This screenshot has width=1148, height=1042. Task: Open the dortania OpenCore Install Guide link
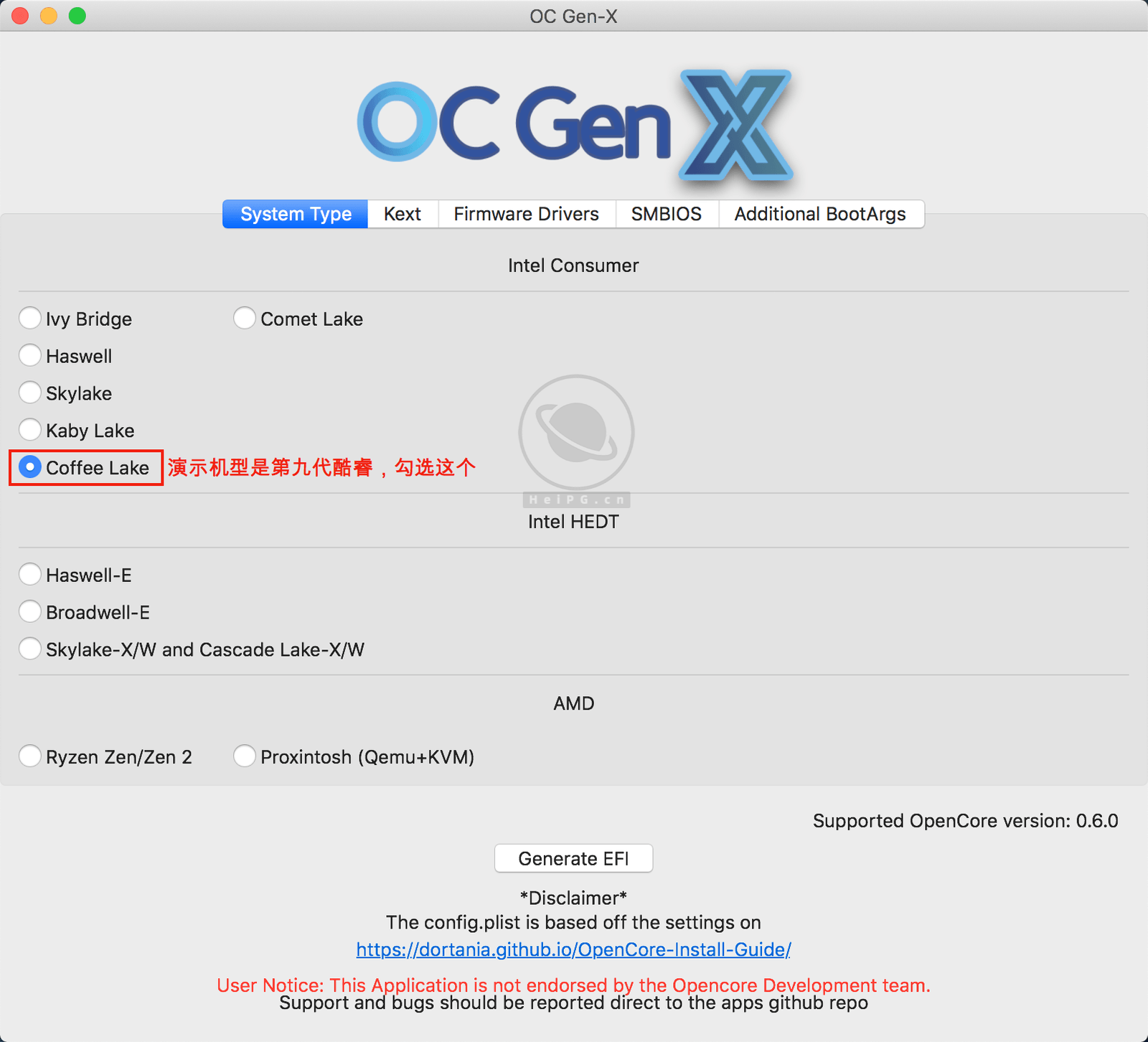point(573,949)
